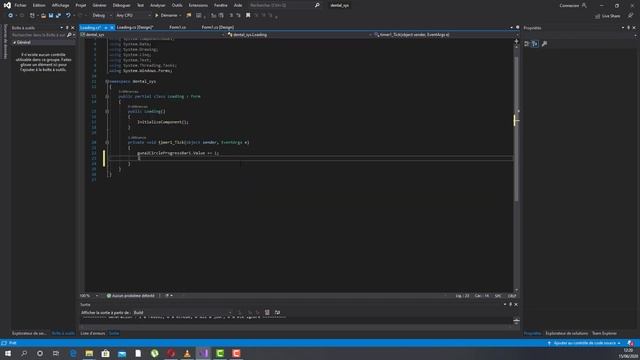Click 'Aucun problème détecté' status indicator

pyautogui.click(x=131, y=296)
